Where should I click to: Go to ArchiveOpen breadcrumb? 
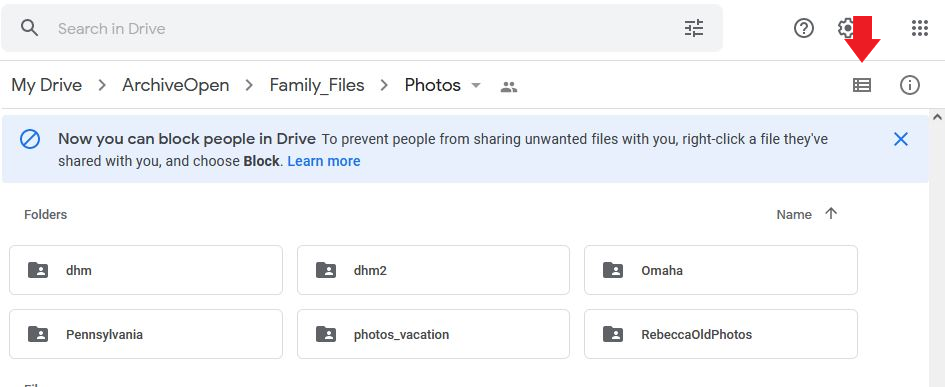pyautogui.click(x=175, y=86)
